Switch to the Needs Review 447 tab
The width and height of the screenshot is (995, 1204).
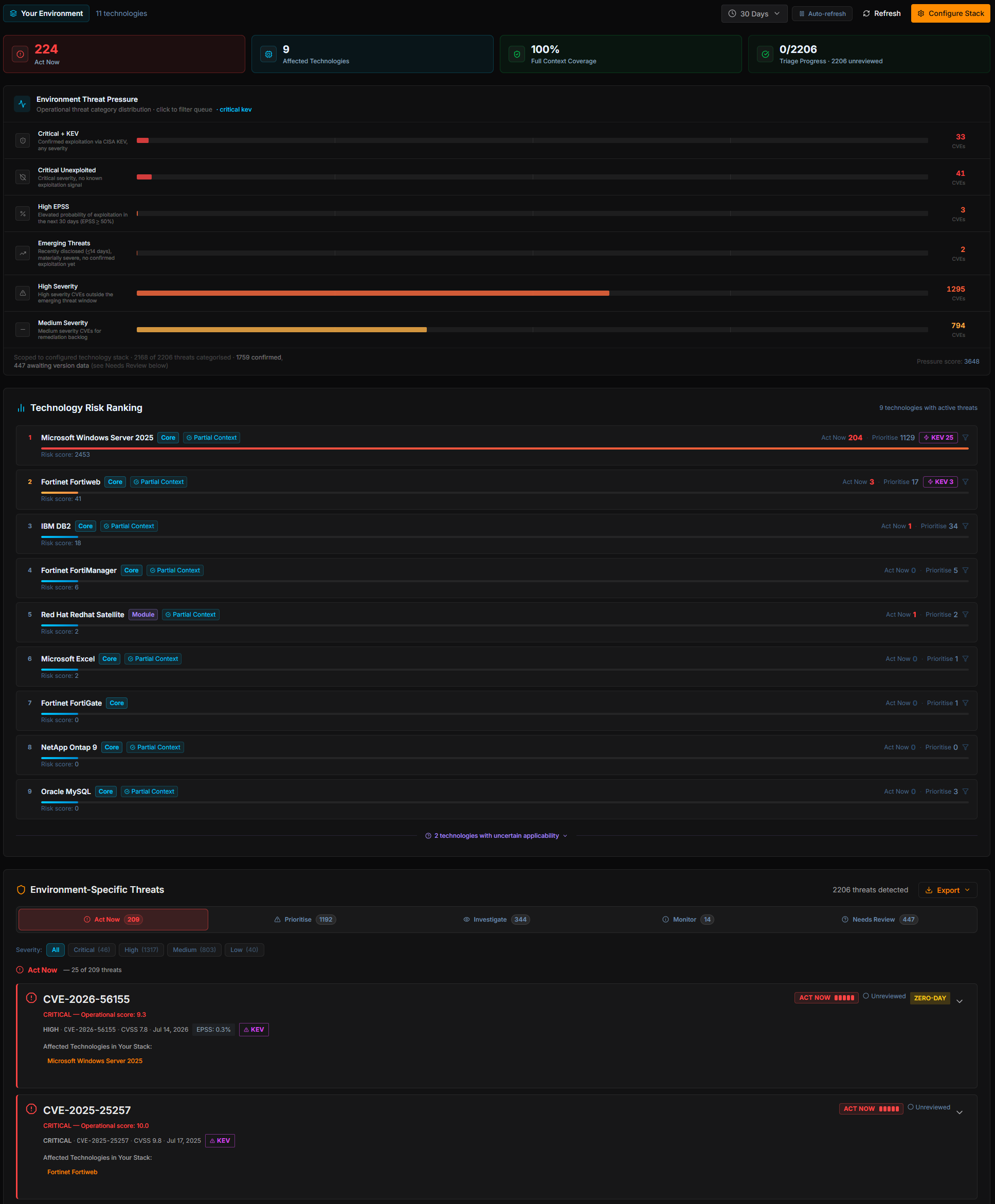879,920
